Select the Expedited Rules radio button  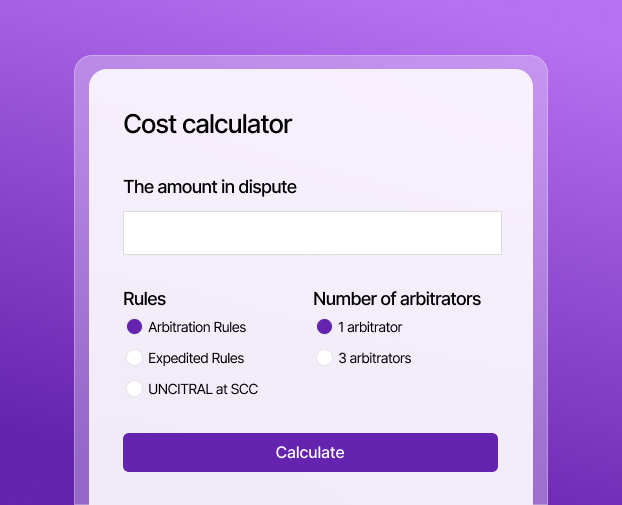pos(135,358)
